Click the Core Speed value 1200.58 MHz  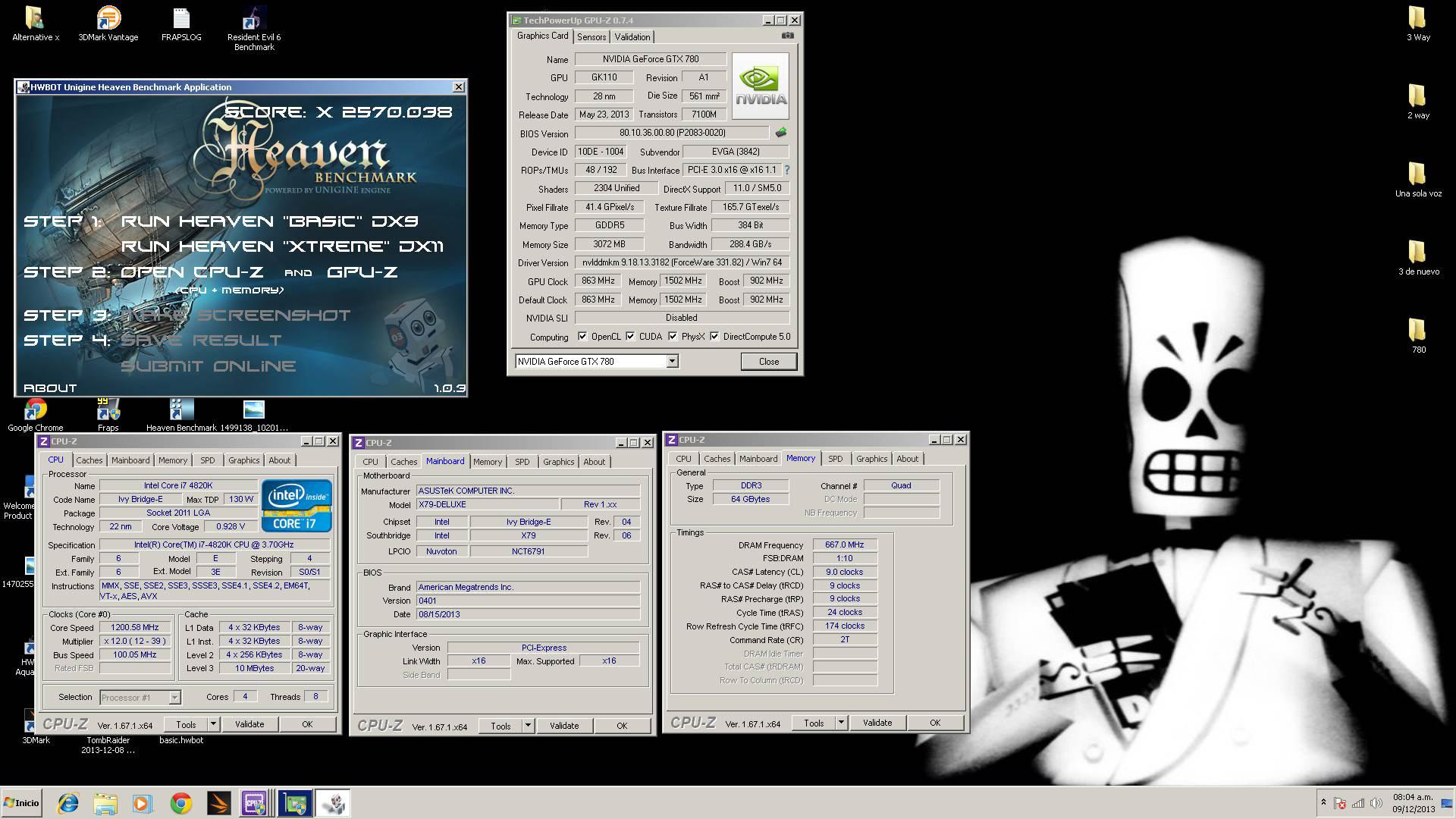tap(135, 628)
